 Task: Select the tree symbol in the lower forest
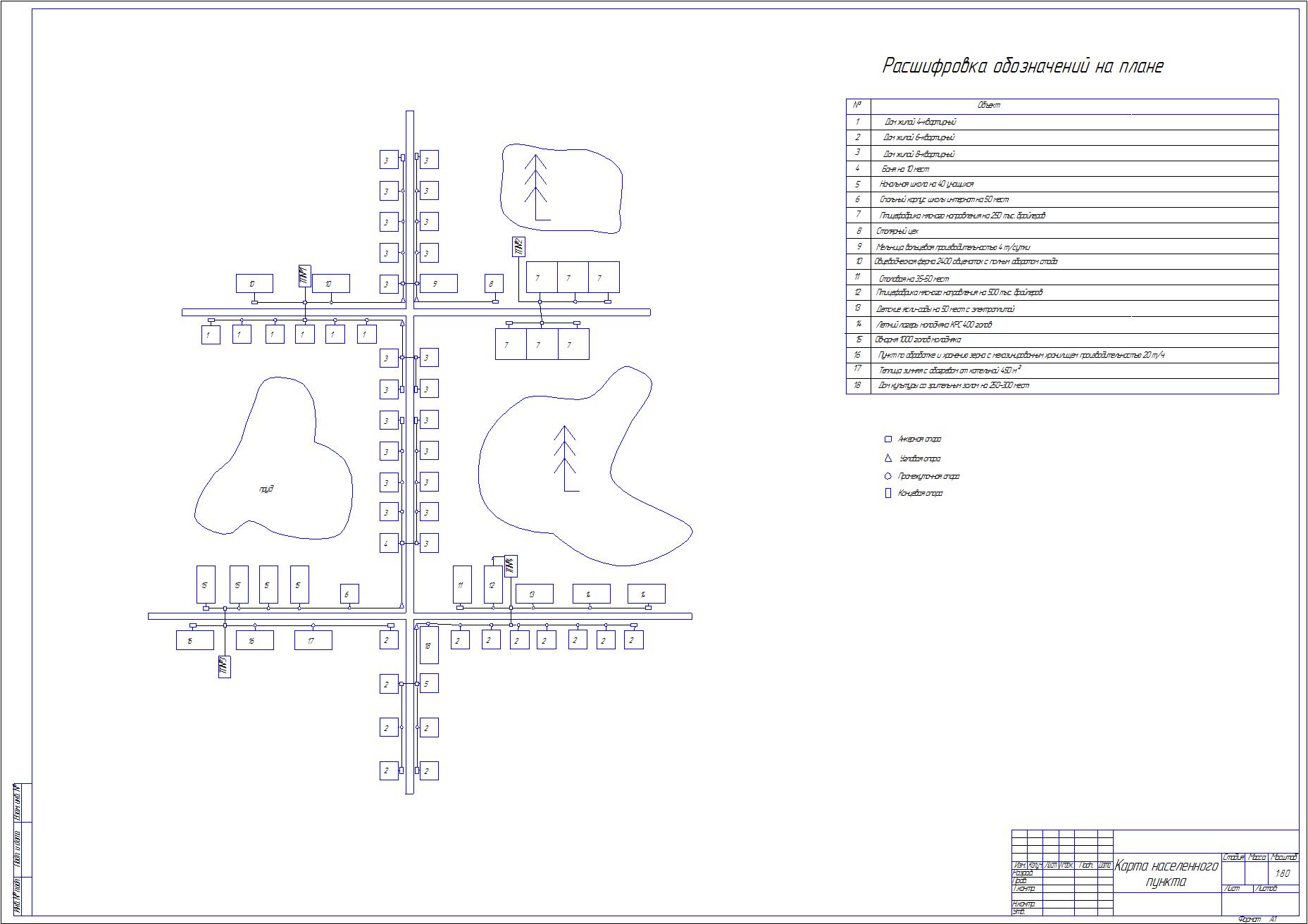pyautogui.click(x=565, y=458)
